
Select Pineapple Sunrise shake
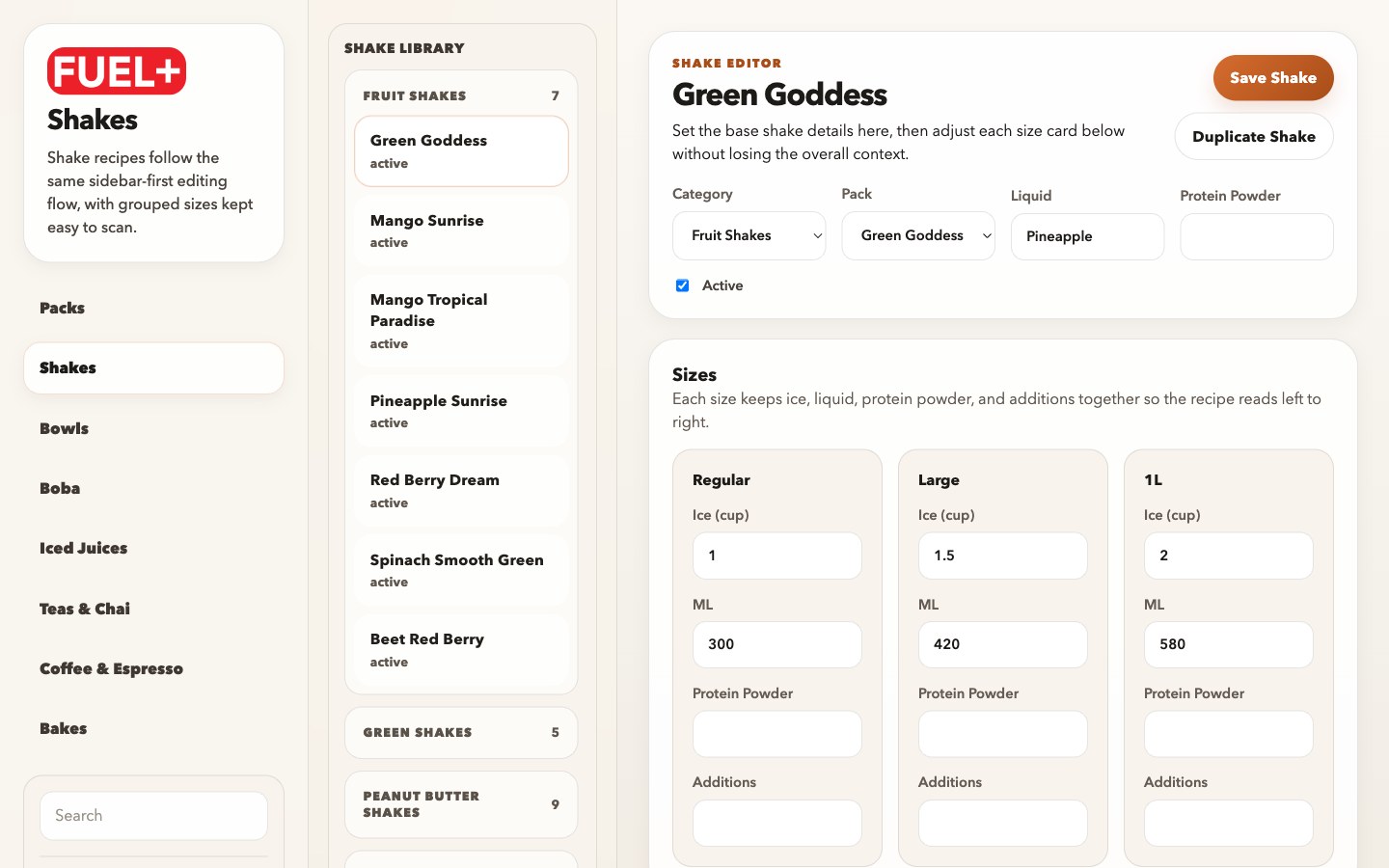[x=461, y=411]
